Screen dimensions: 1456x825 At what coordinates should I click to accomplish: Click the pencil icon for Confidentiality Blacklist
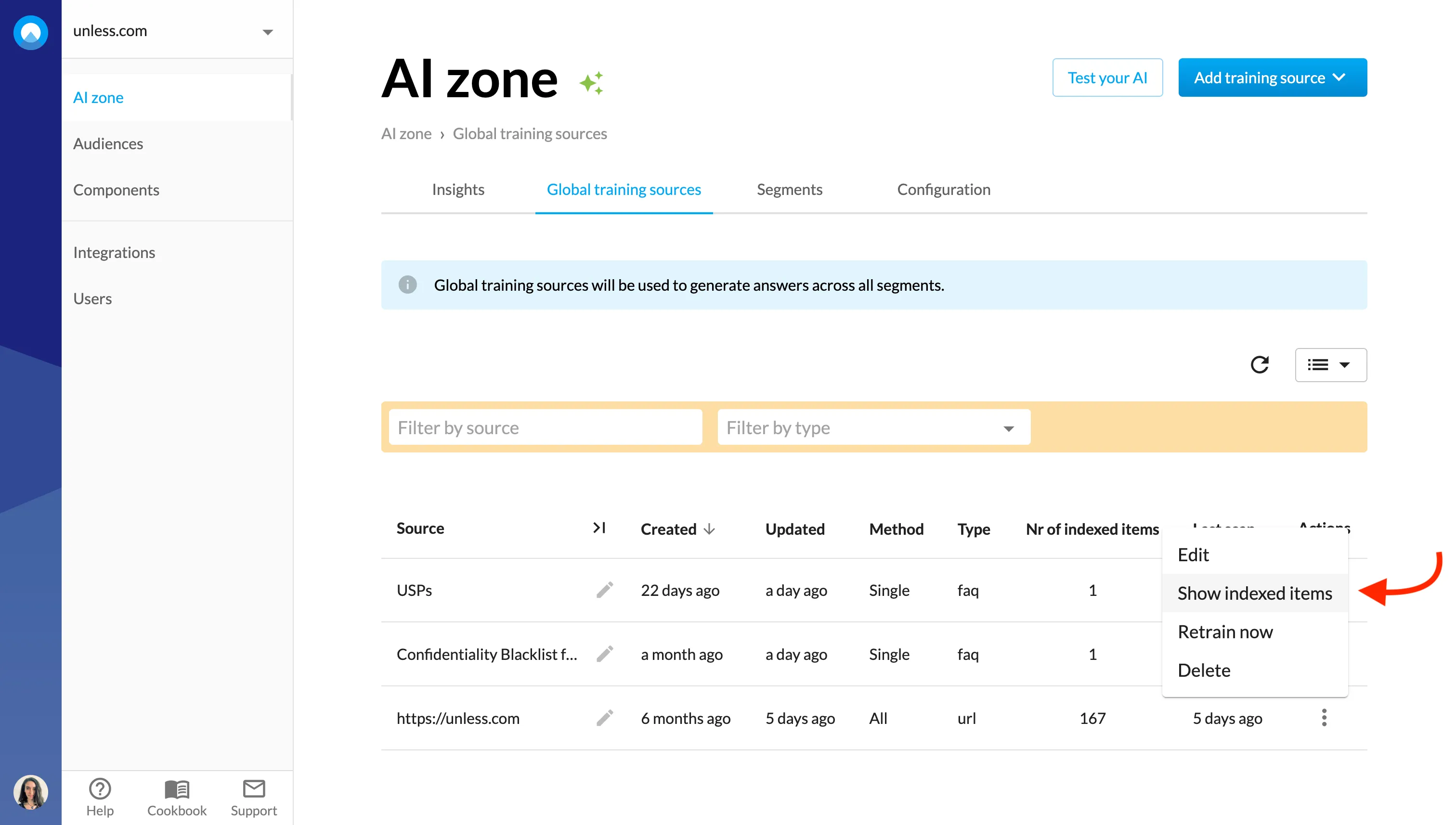pyautogui.click(x=604, y=654)
